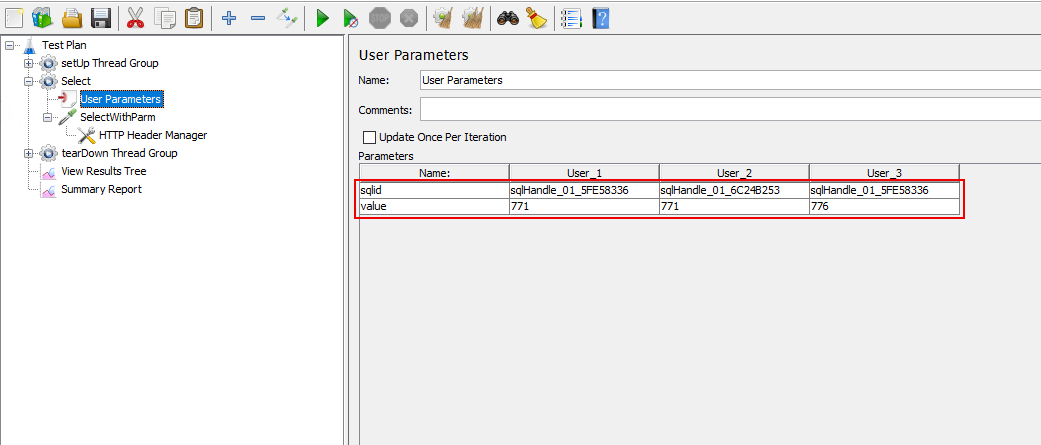Enable Update Once Per Iteration checkbox

pyautogui.click(x=369, y=137)
